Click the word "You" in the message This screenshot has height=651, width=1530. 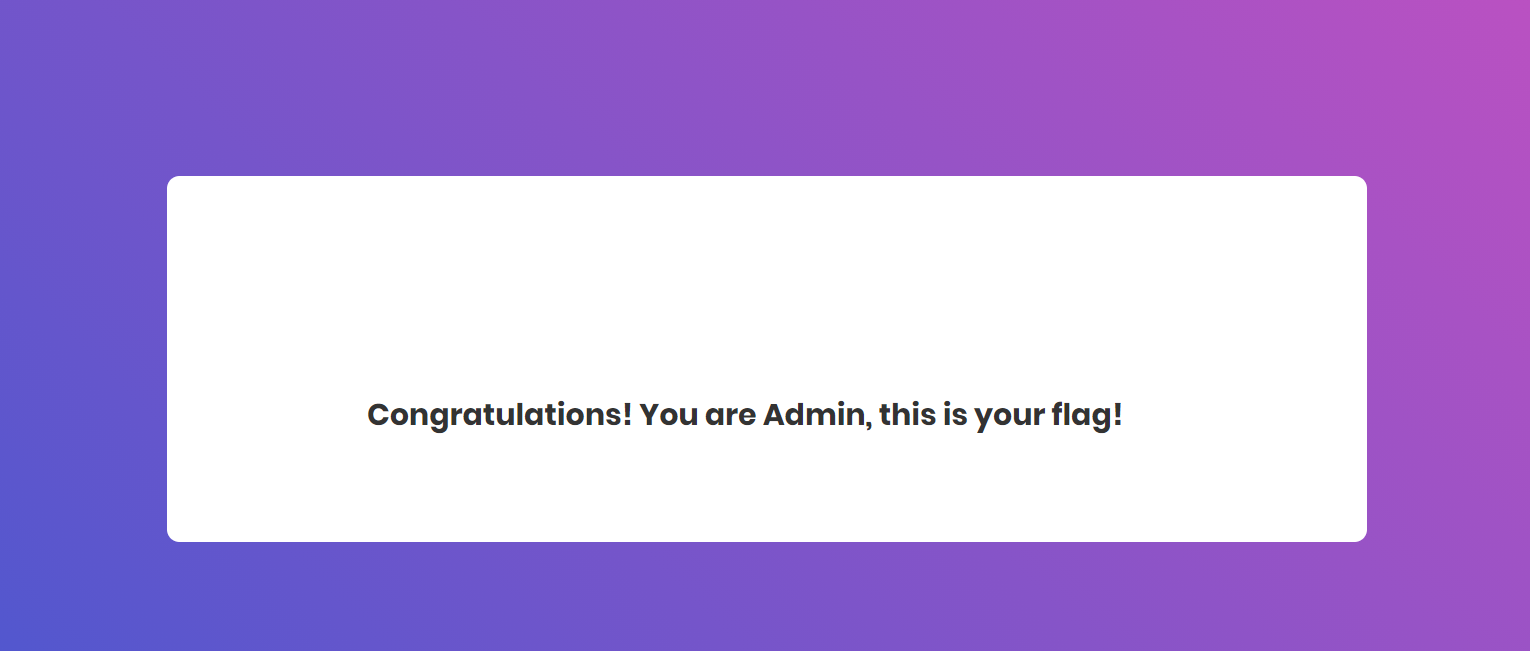(x=668, y=414)
